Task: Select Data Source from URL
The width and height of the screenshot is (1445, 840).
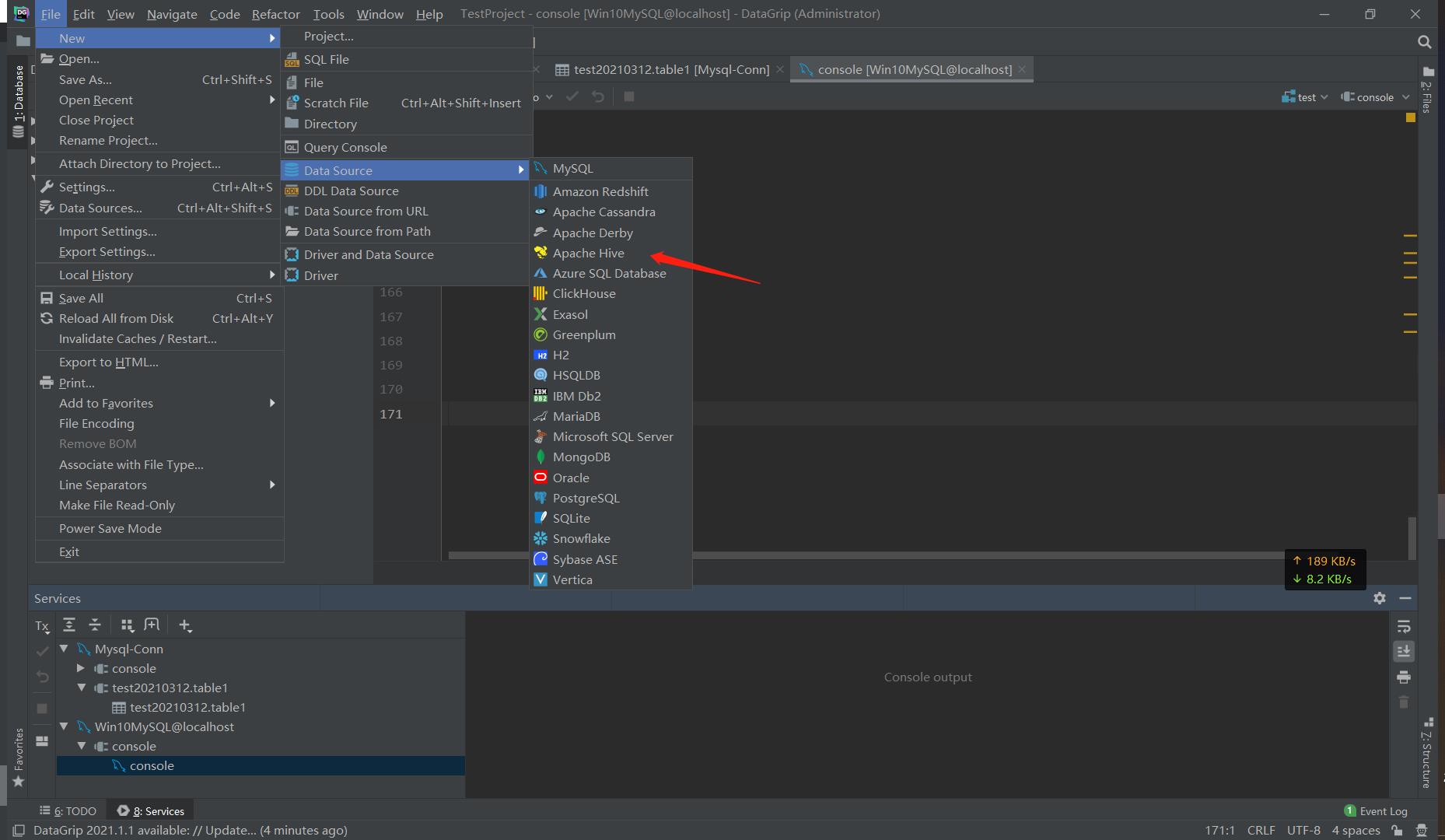Action: click(x=406, y=211)
